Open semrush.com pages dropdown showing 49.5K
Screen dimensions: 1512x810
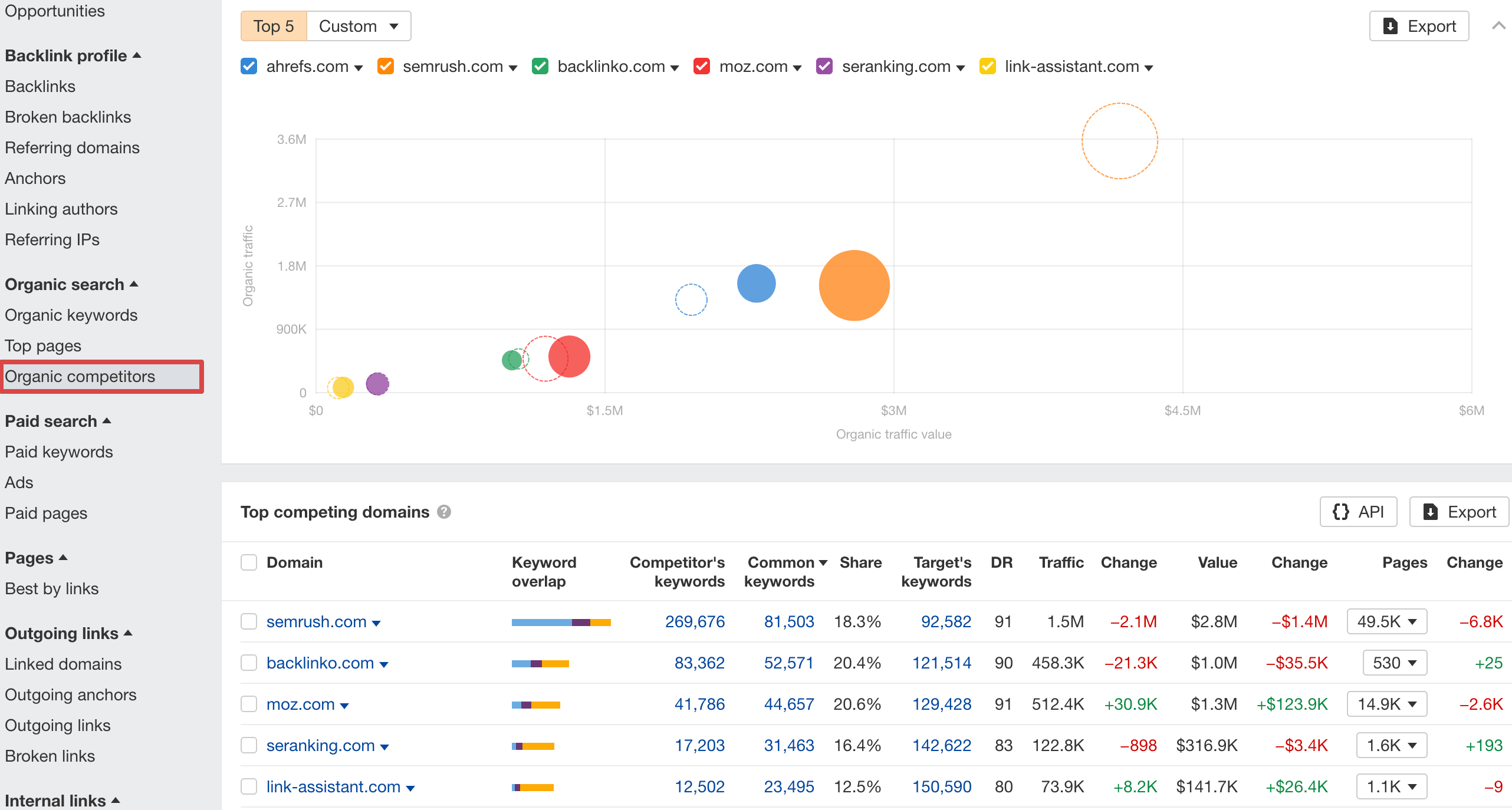pyautogui.click(x=1387, y=621)
